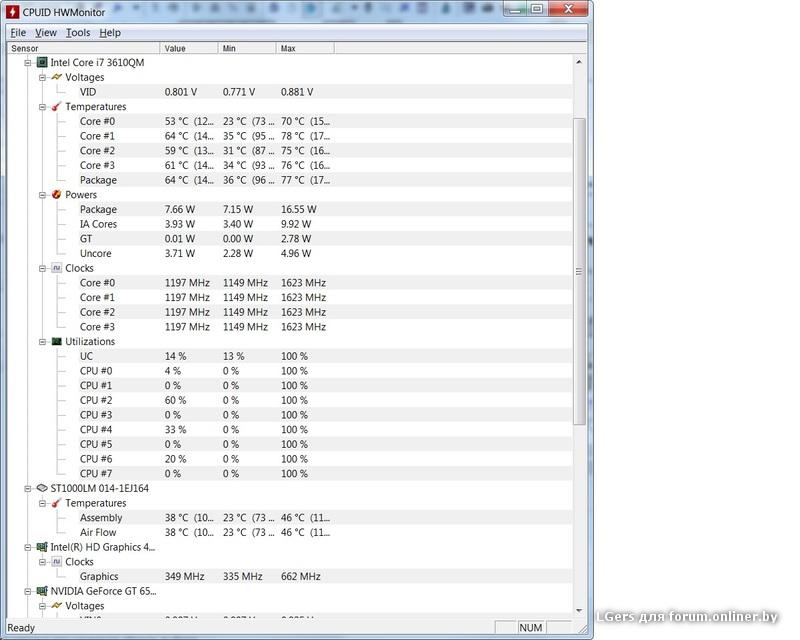Screen dimensions: 800x640
Task: Click the 662 MHz max Graphics value
Action: [x=301, y=577]
